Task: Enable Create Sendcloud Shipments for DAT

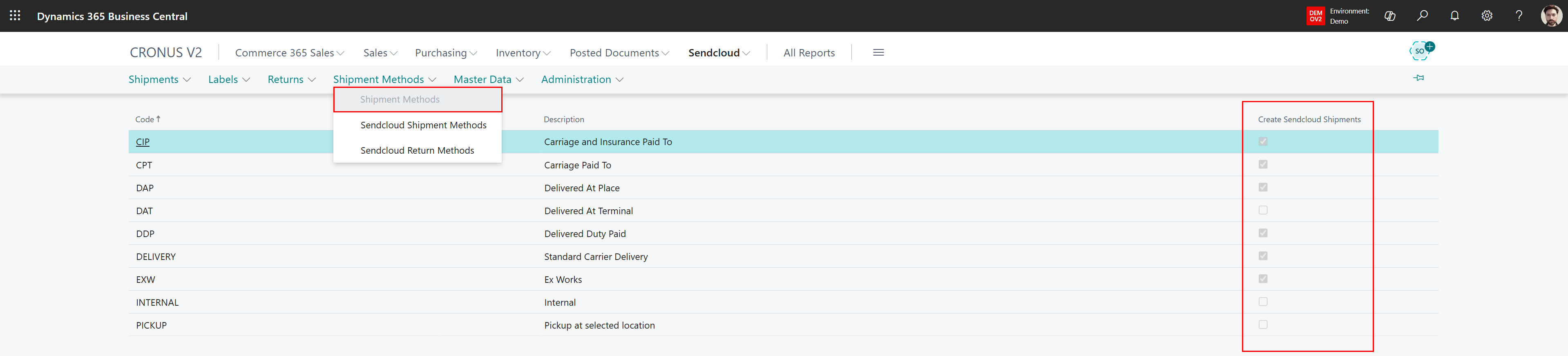Action: coord(1263,210)
